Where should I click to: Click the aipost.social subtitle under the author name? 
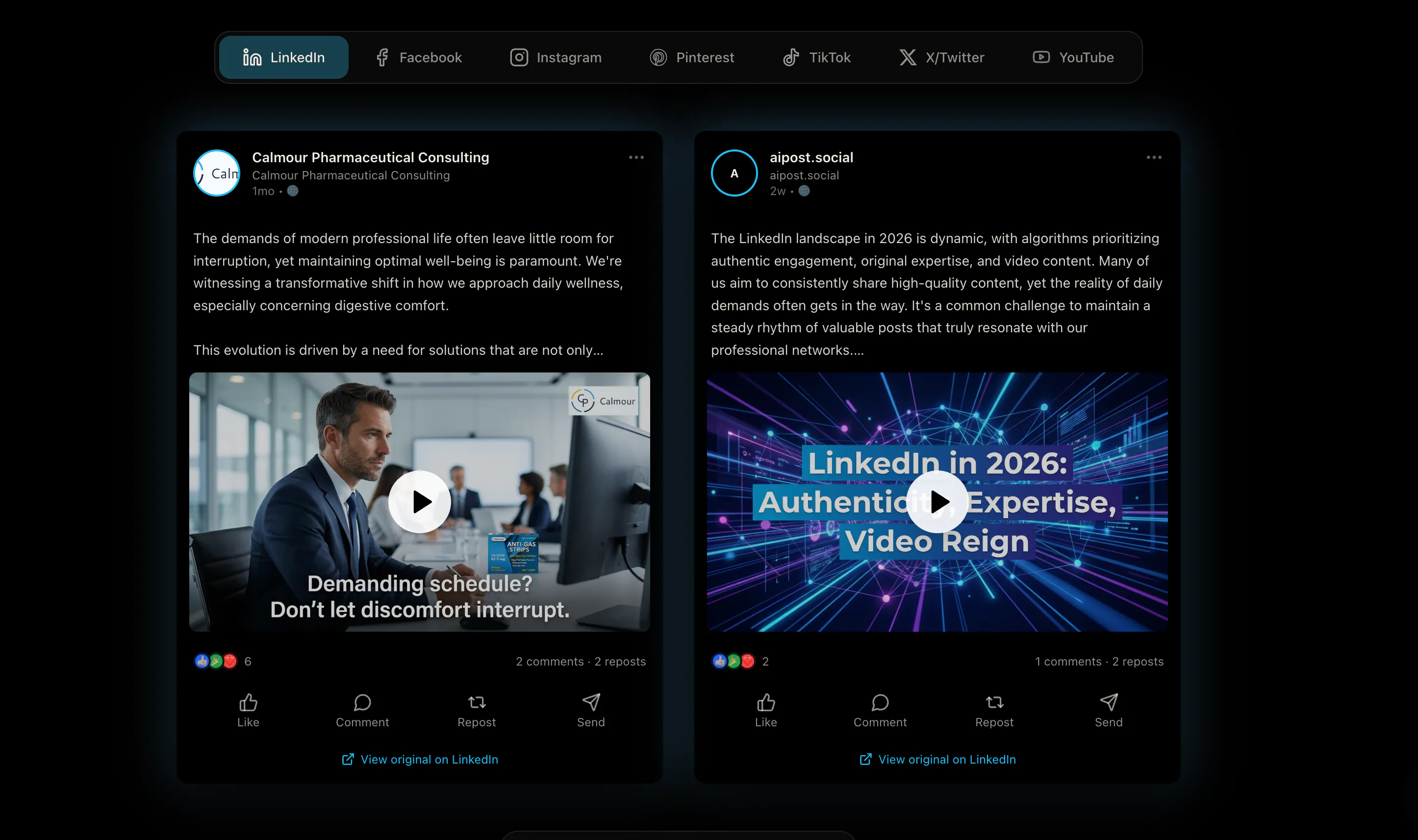804,175
